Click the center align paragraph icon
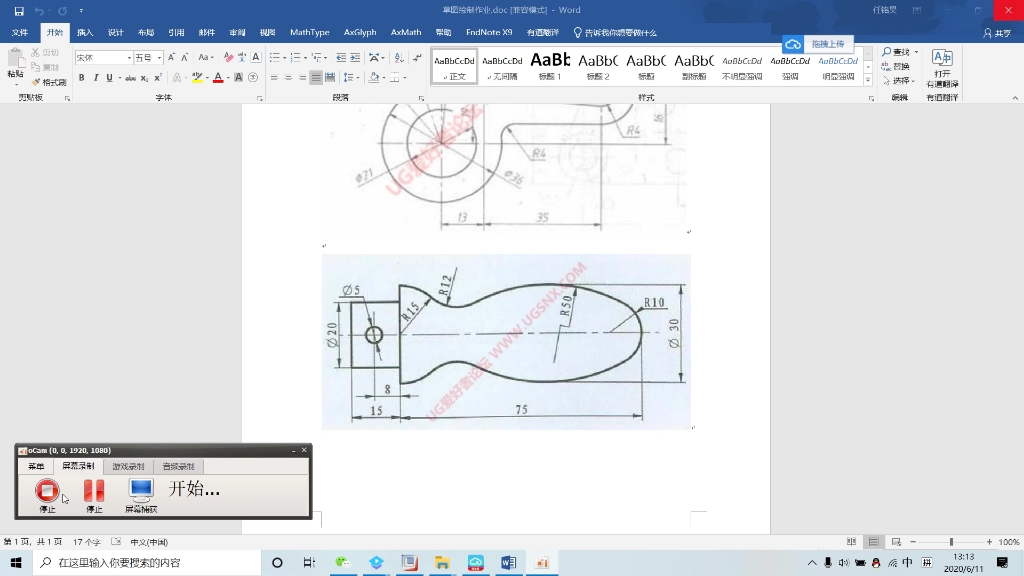The image size is (1024, 576). 287,77
